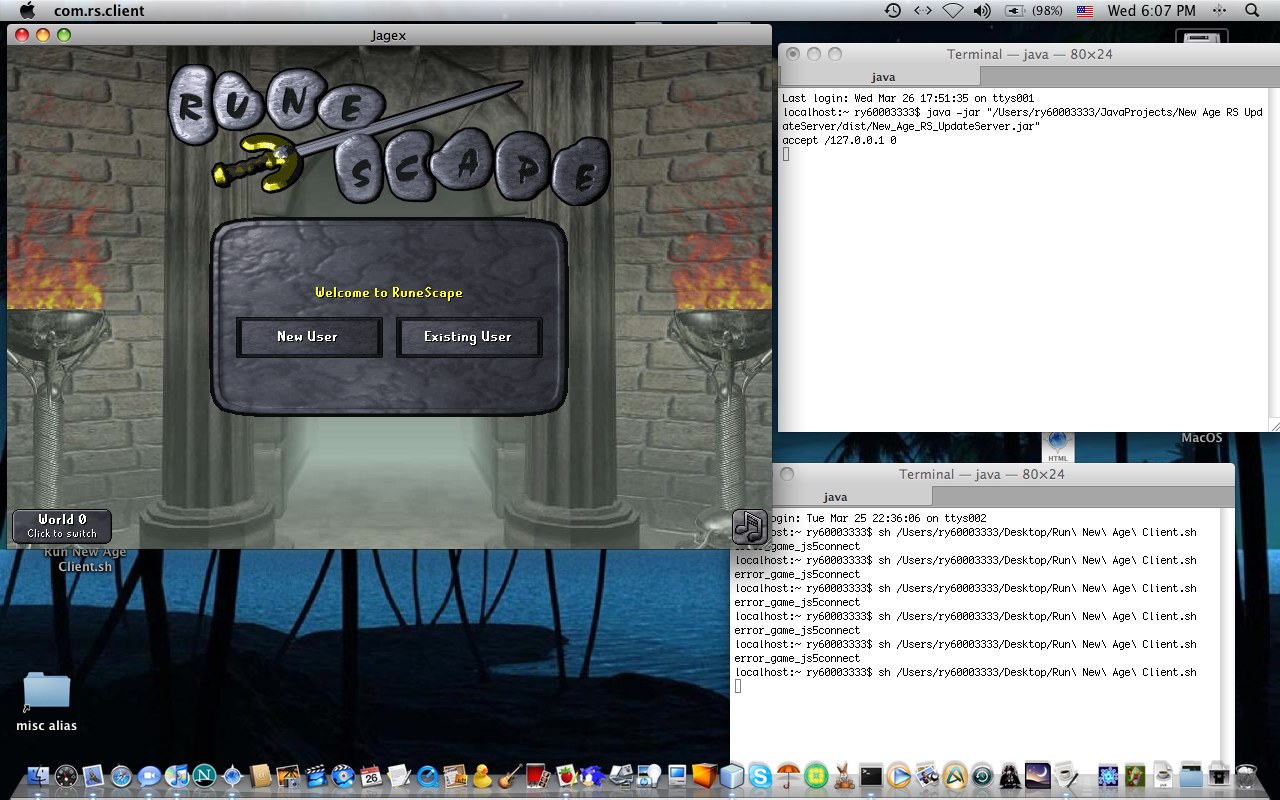
Task: Open Address Book in the Dock
Action: tap(260, 775)
